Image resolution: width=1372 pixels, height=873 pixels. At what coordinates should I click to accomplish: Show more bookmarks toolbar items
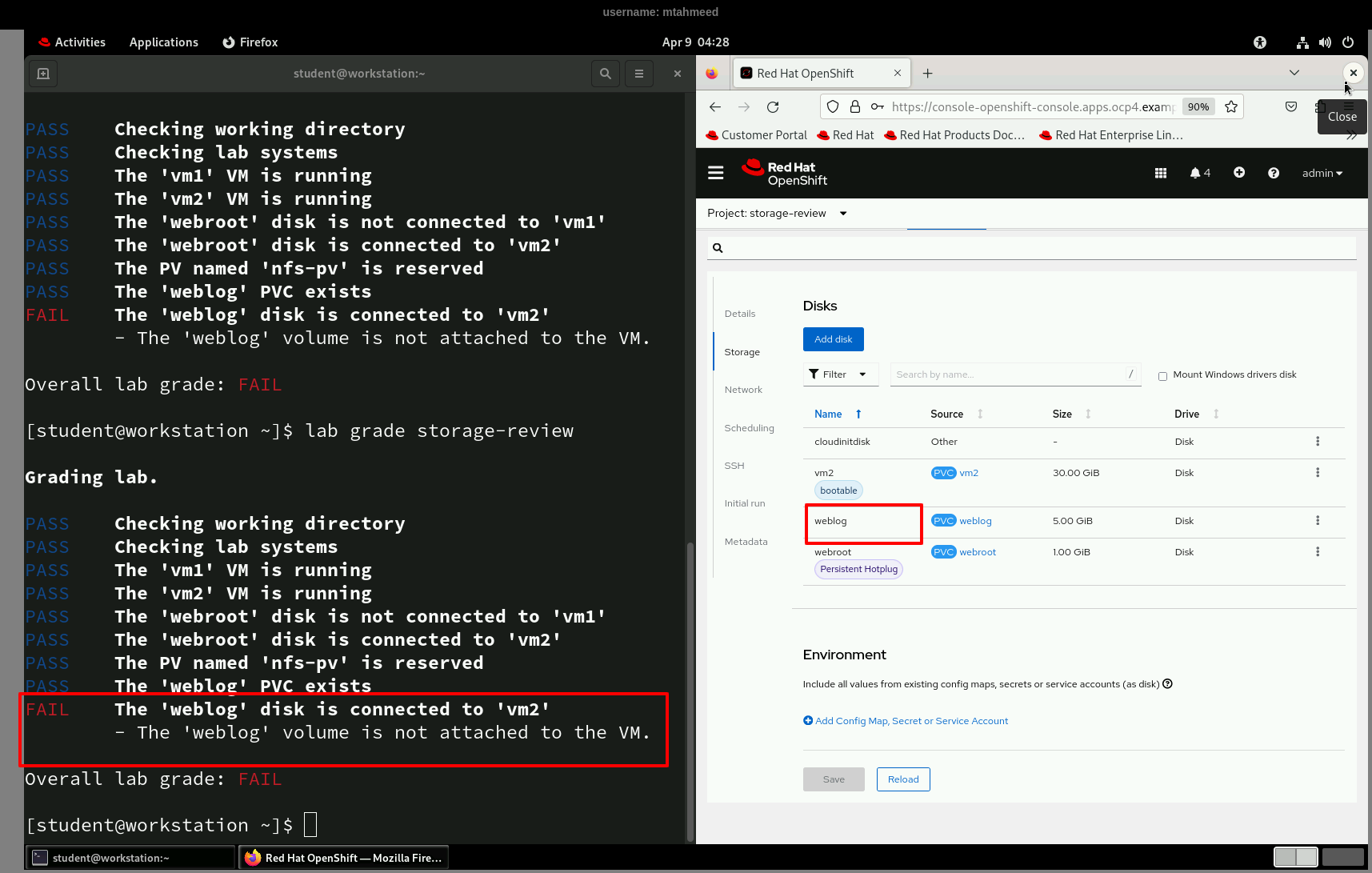coord(1351,135)
